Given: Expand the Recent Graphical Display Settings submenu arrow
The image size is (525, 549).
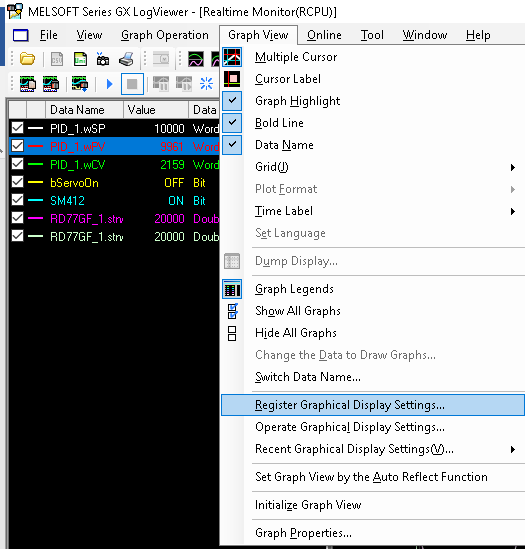Looking at the screenshot, I should 513,450.
